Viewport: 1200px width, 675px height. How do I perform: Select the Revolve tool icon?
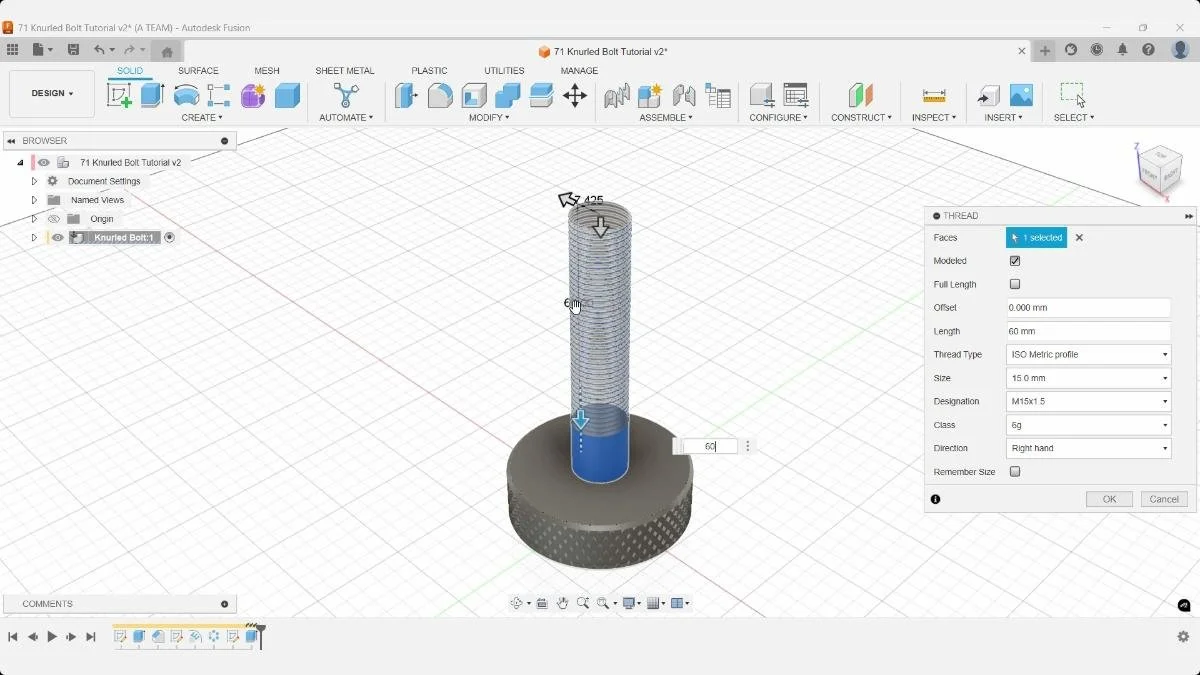(x=186, y=95)
